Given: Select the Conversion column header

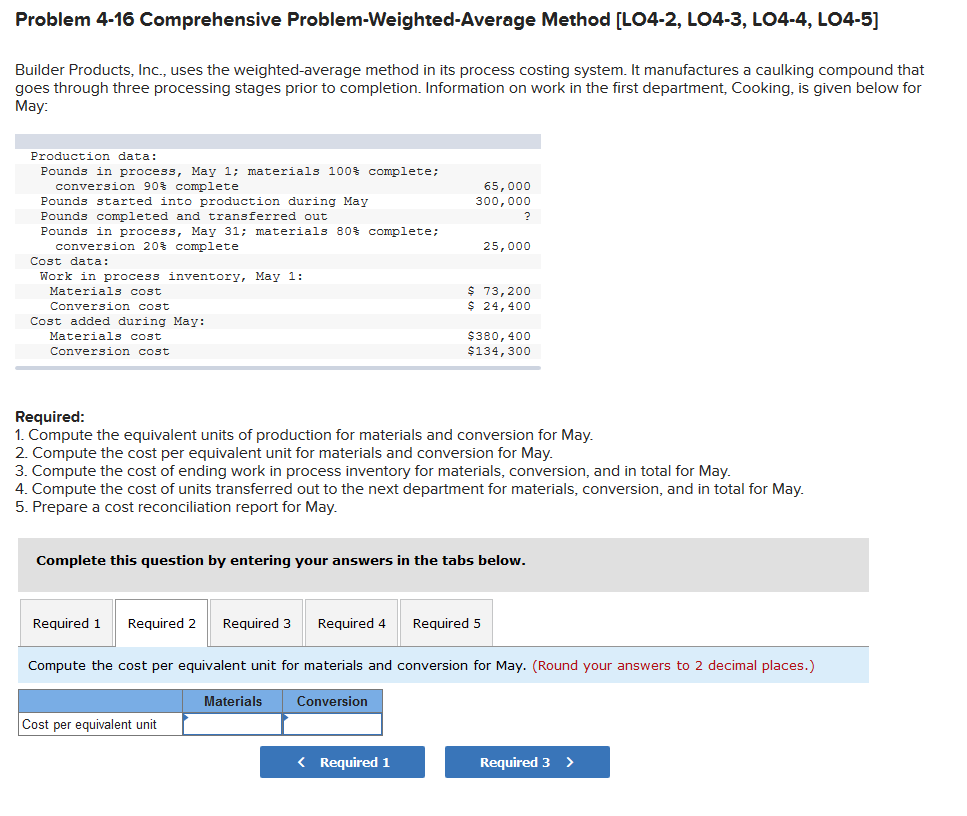Looking at the screenshot, I should (x=332, y=701).
